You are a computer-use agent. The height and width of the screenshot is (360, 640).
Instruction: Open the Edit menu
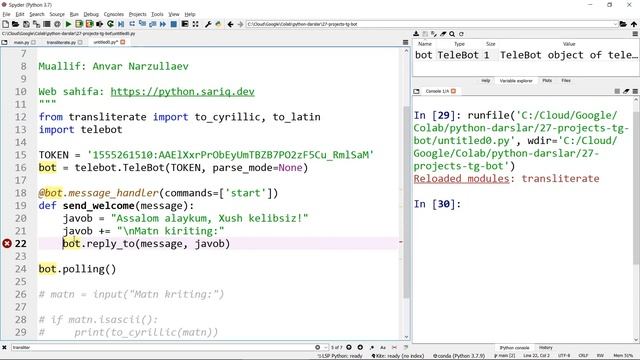[x=20, y=14]
